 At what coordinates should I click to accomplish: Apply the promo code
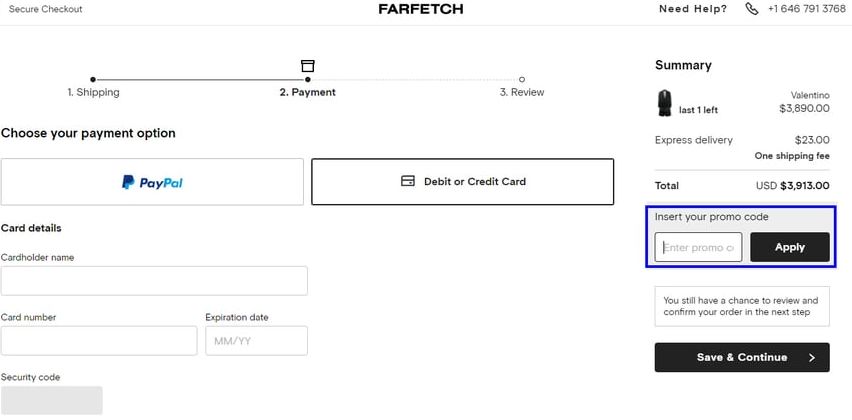(790, 247)
